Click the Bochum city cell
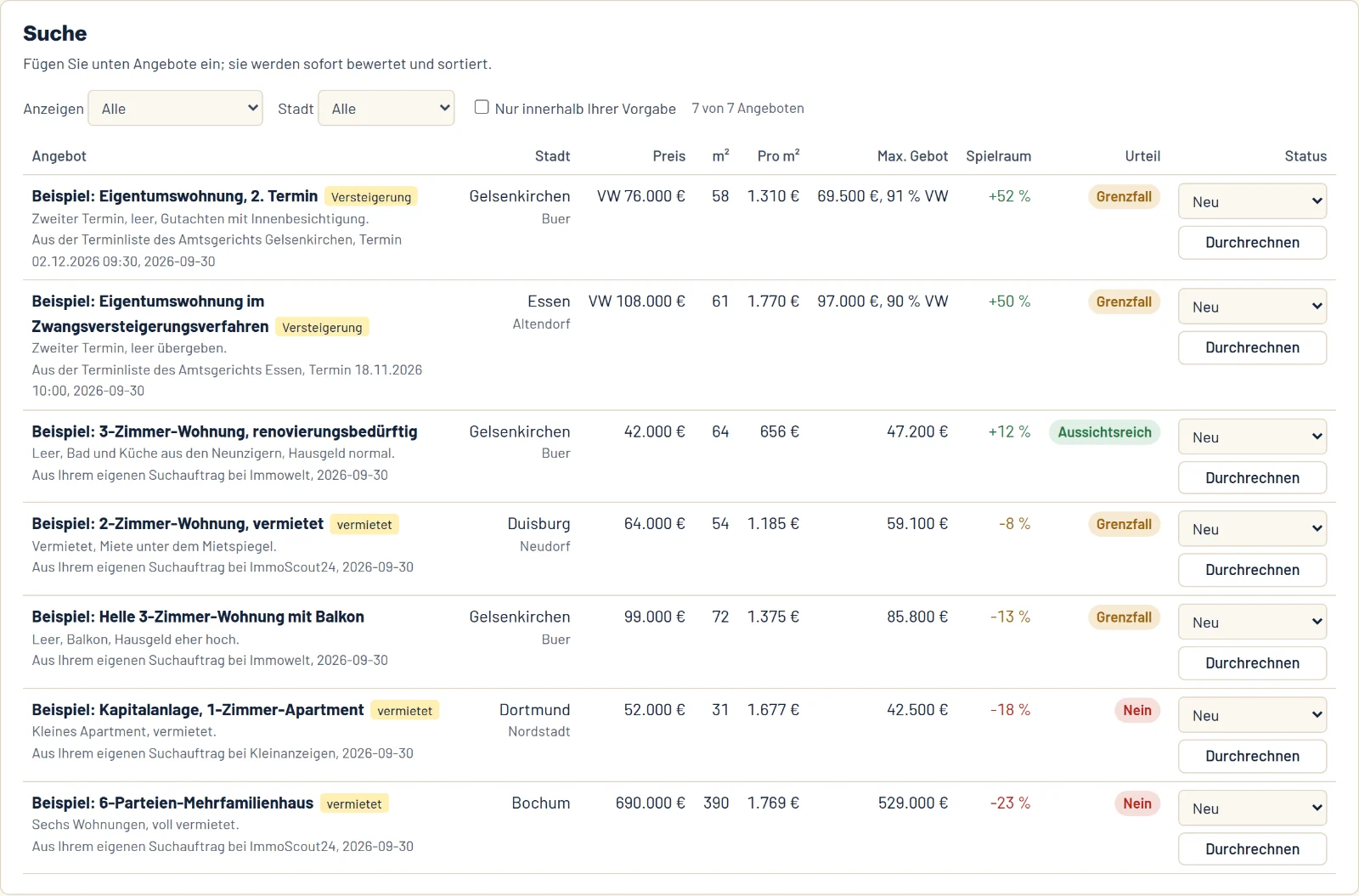The width and height of the screenshot is (1359, 896). click(541, 803)
